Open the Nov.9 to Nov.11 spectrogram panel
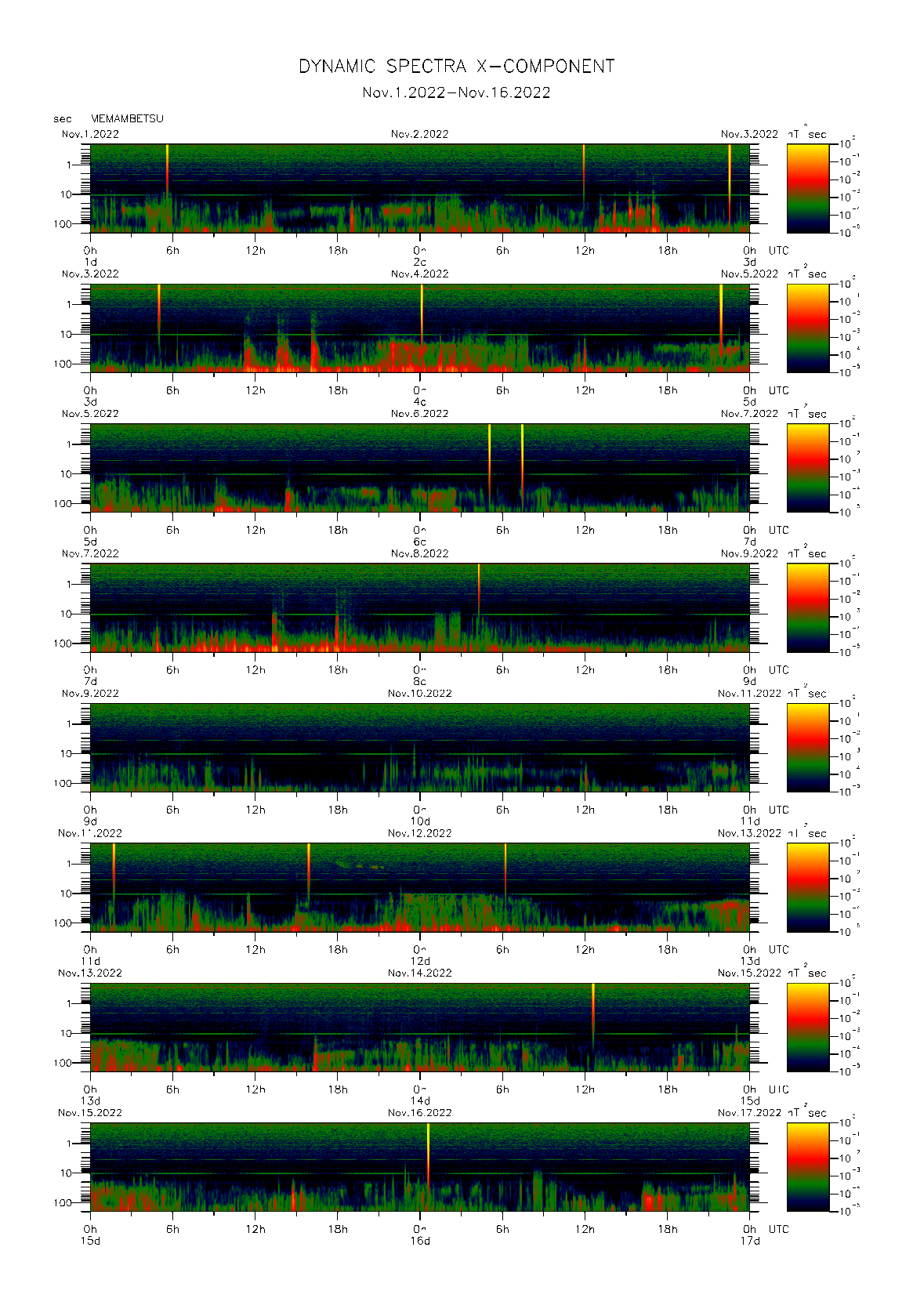Image resolution: width=913 pixels, height=1316 pixels. pyautogui.click(x=420, y=747)
